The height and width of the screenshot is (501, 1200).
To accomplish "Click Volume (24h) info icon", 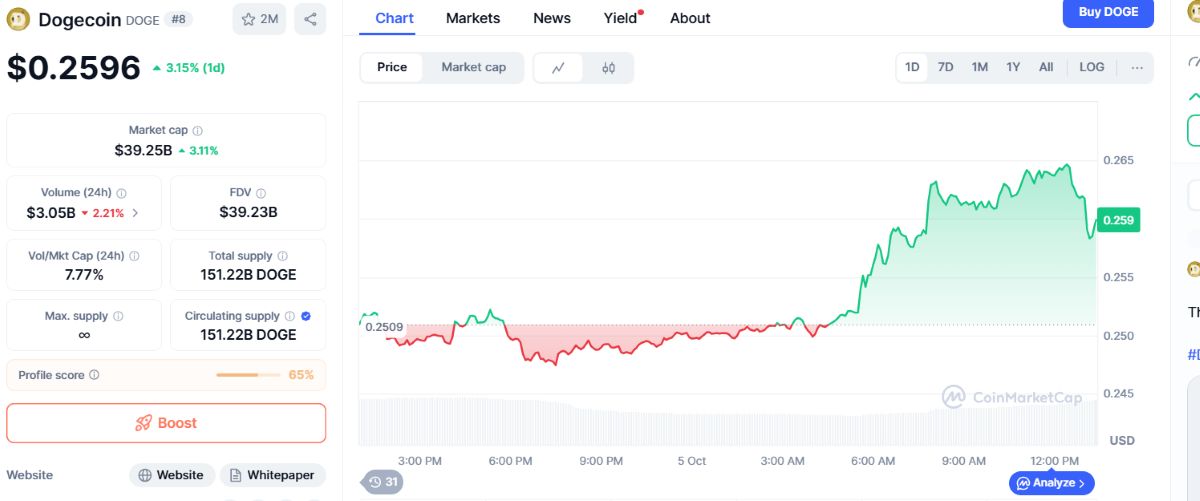I will point(121,193).
